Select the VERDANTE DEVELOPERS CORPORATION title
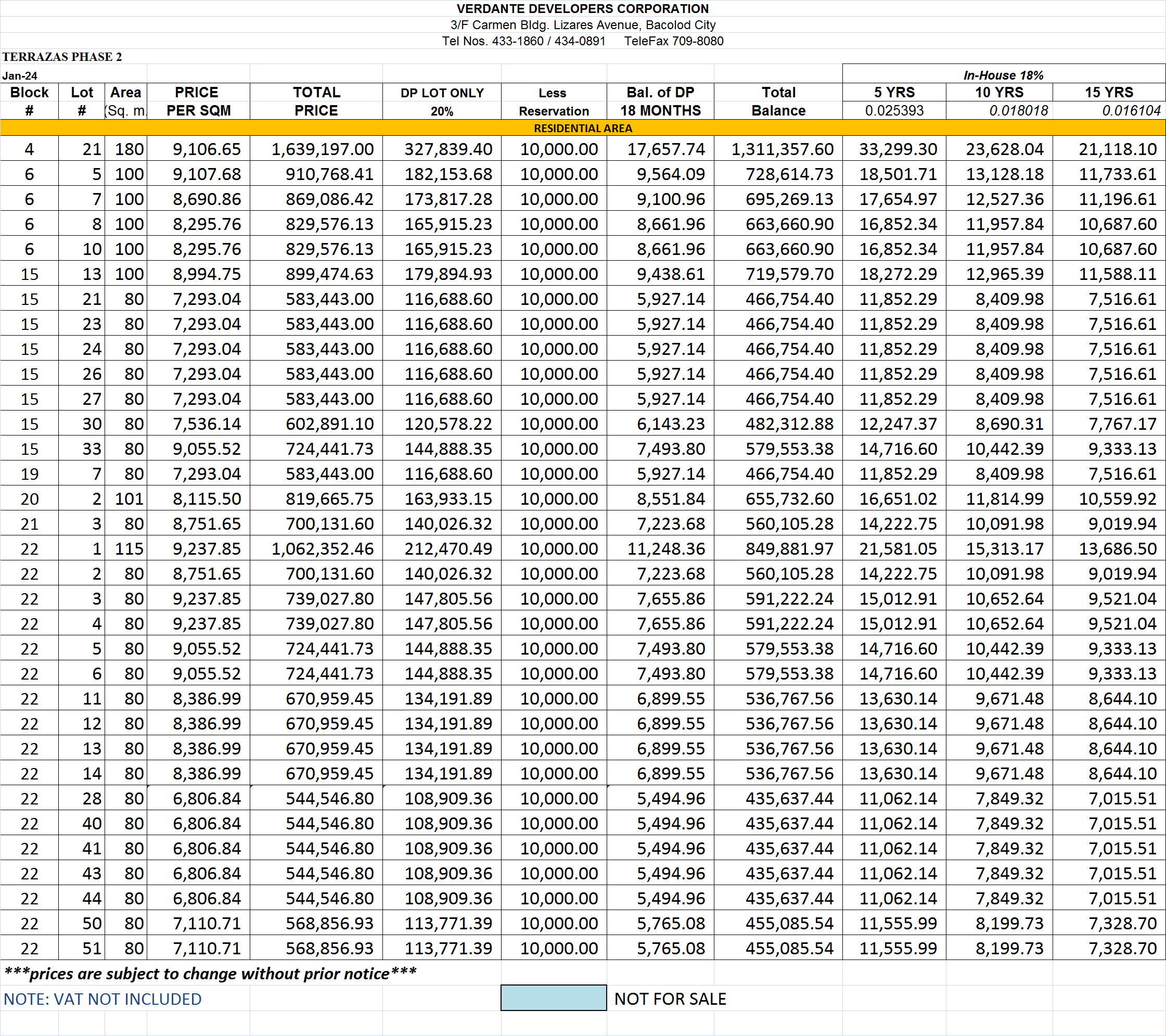This screenshot has width=1166, height=1036. [582, 8]
